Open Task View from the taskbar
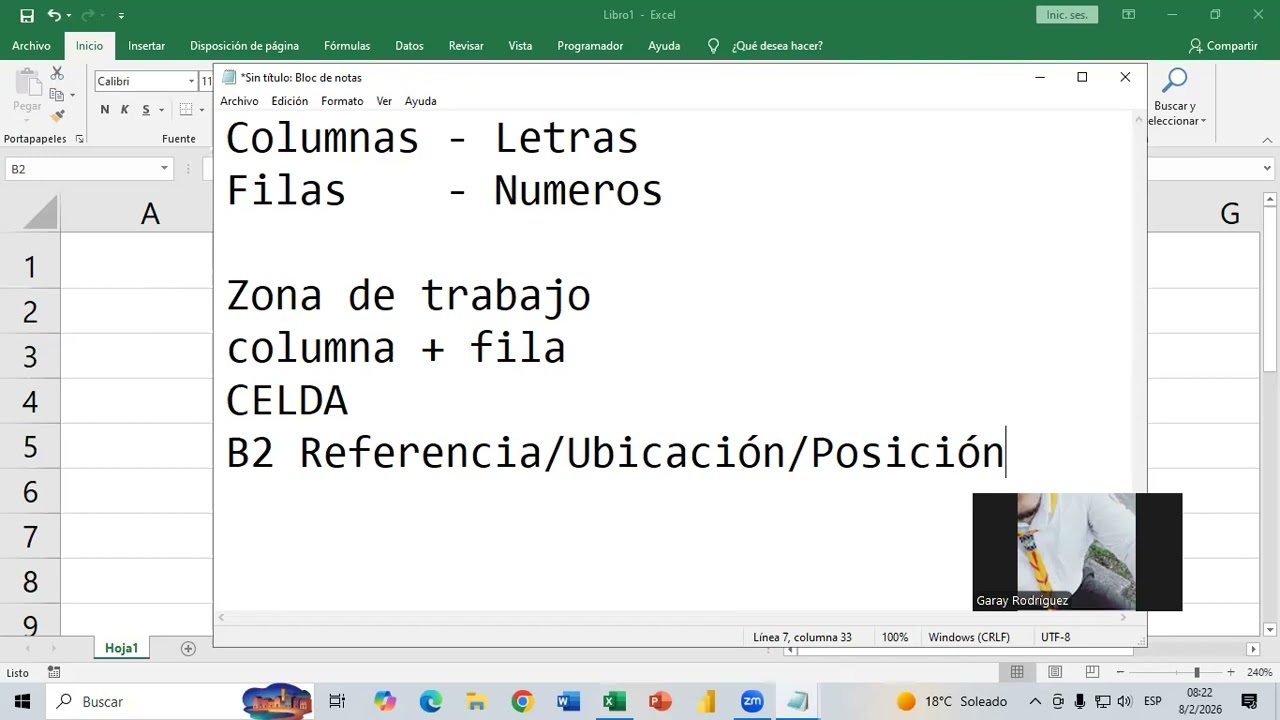The height and width of the screenshot is (720, 1280). click(x=337, y=701)
